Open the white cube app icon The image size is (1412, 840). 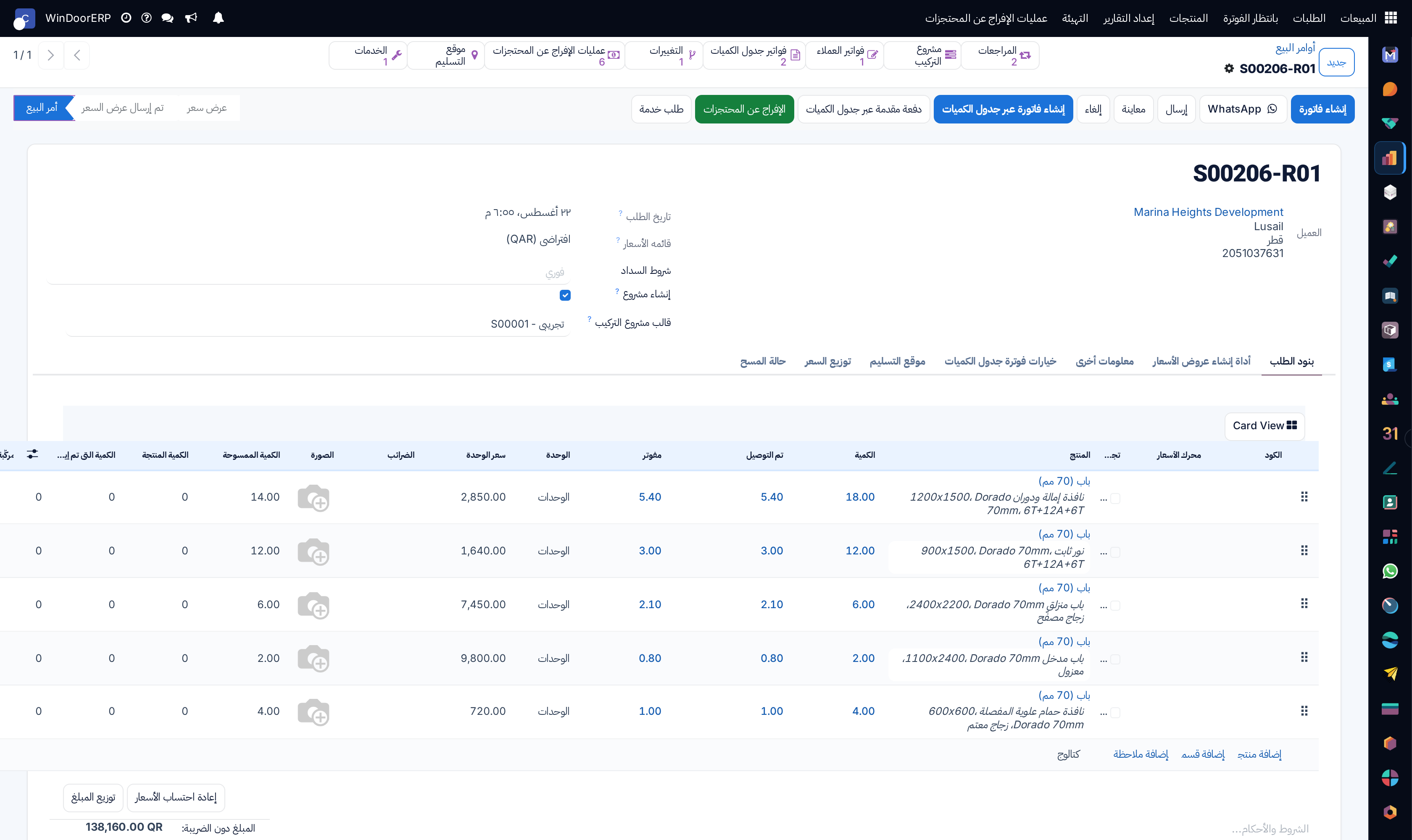click(1390, 192)
